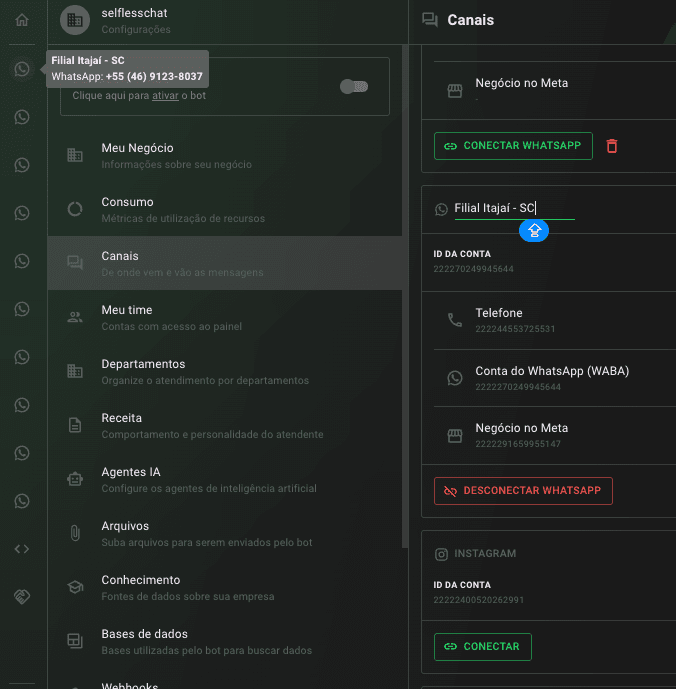
Task: Open the code brackets icon in sidebar
Action: click(22, 549)
